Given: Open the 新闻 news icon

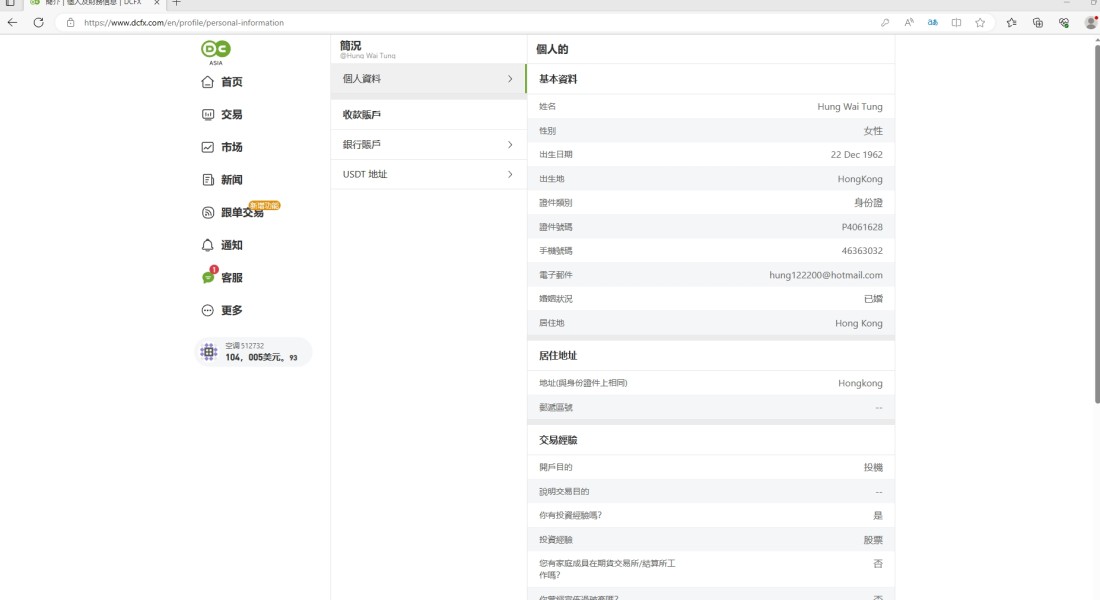Looking at the screenshot, I should point(208,180).
